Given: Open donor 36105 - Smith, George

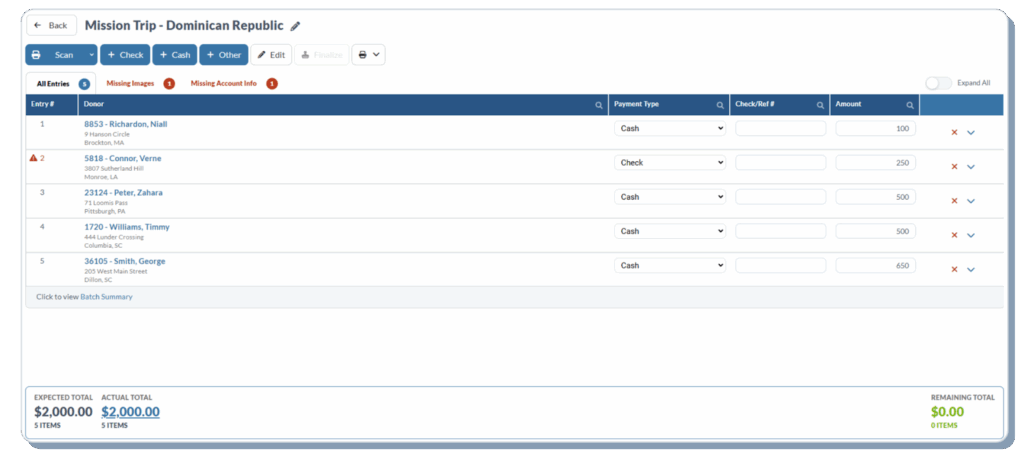Looking at the screenshot, I should tap(125, 261).
